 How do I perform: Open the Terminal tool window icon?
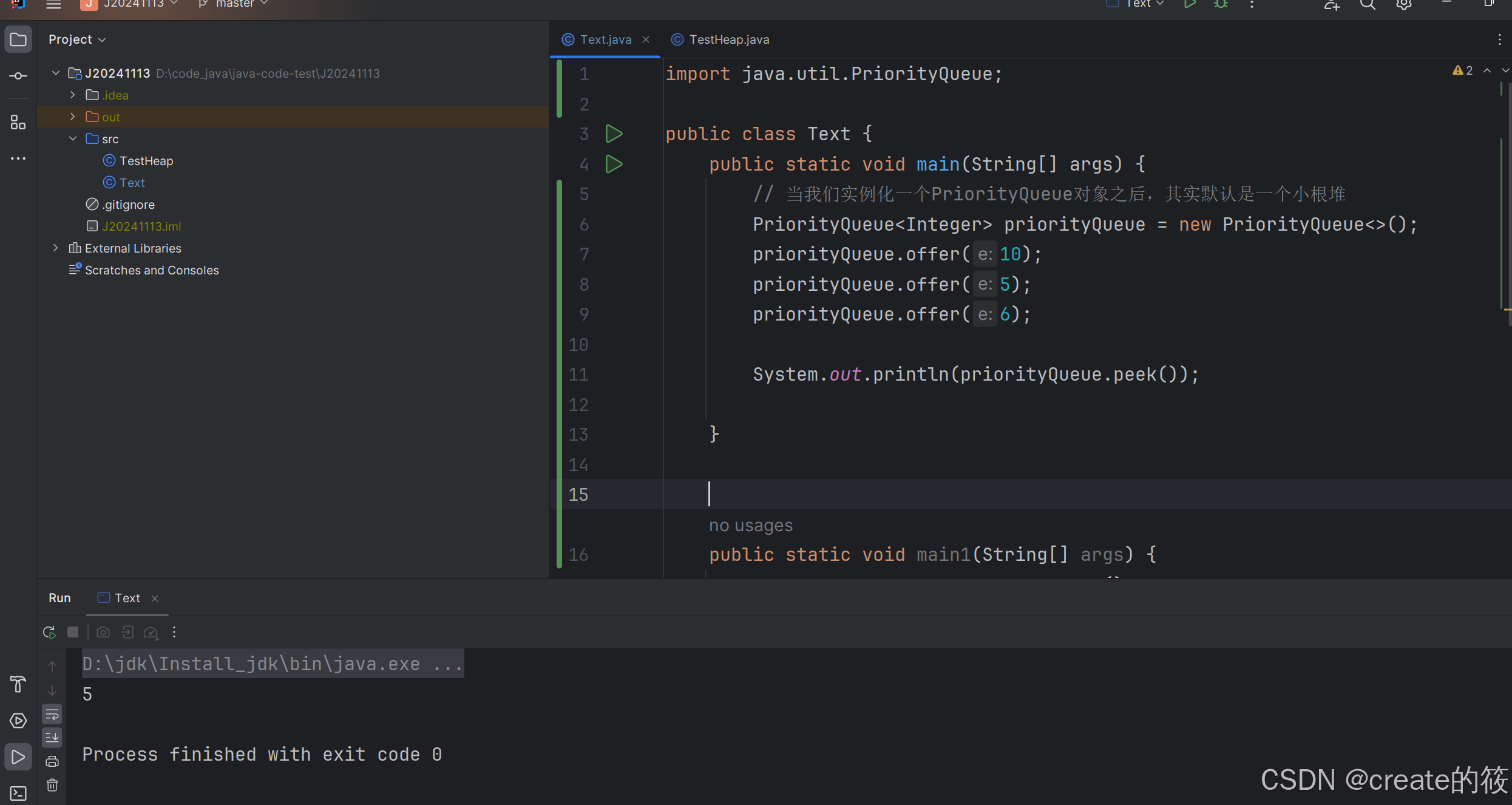click(18, 793)
